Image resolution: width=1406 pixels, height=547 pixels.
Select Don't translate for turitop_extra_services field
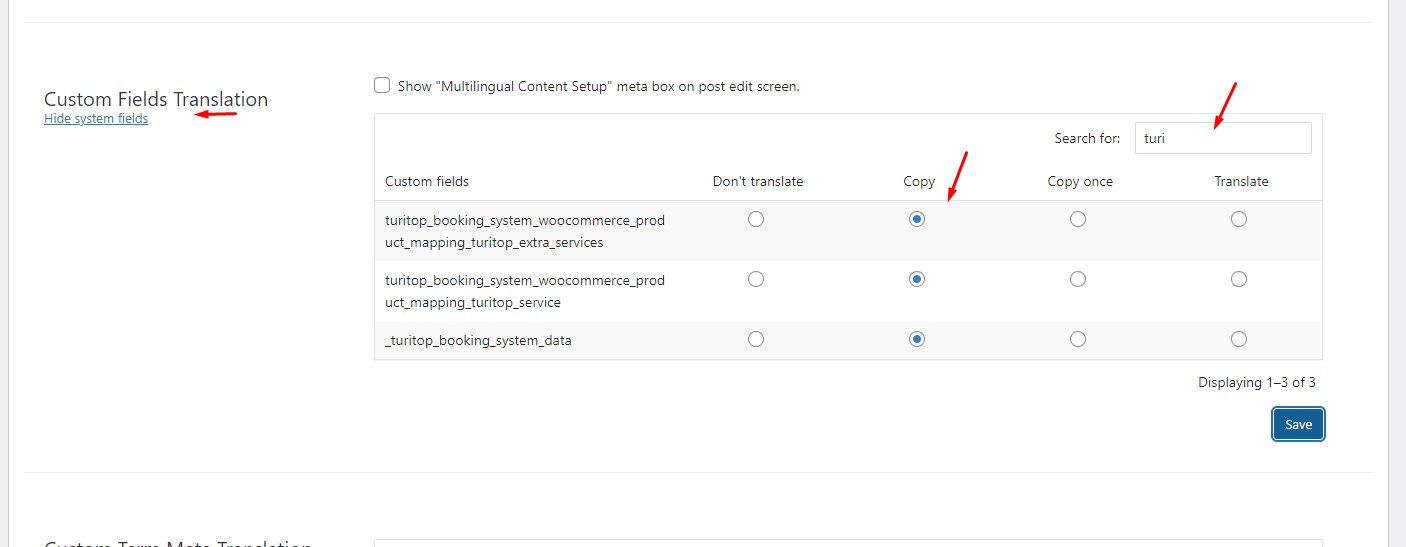756,220
